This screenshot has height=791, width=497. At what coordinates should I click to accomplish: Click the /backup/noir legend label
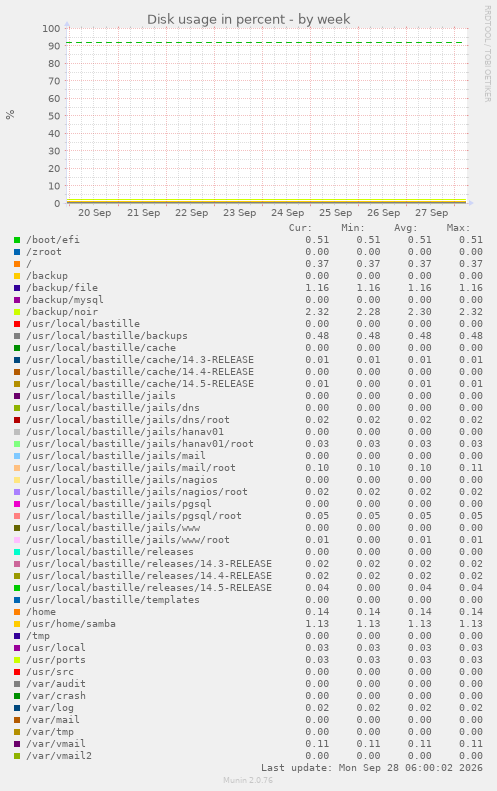(x=62, y=312)
